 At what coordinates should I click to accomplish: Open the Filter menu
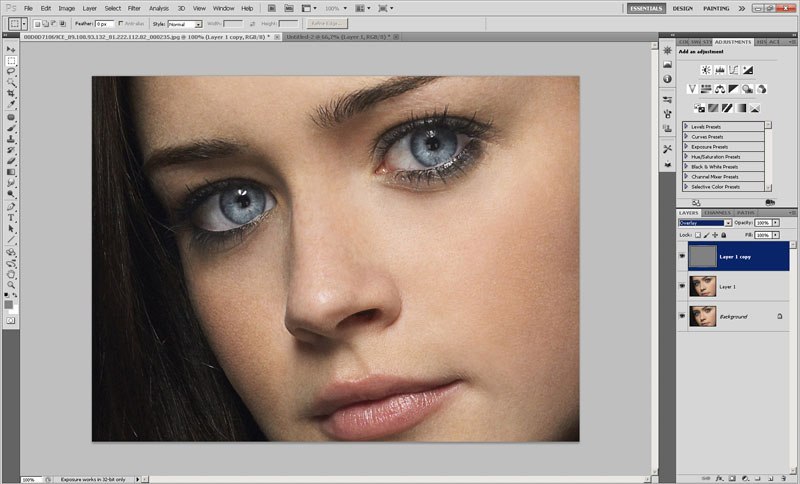[134, 8]
